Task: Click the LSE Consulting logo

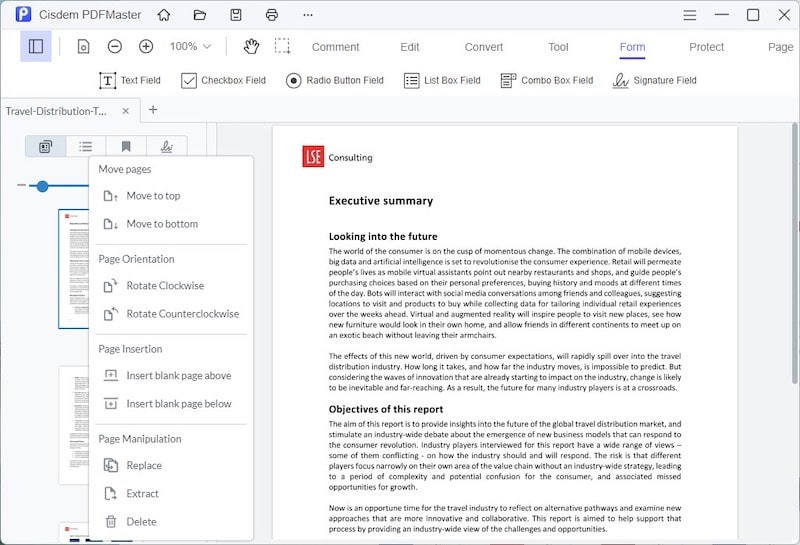Action: [337, 157]
